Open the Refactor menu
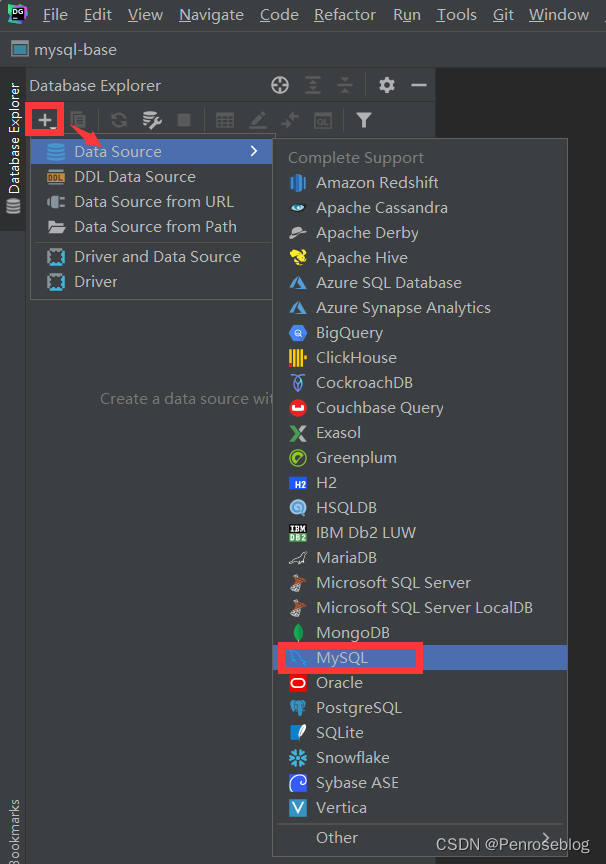Viewport: 606px width, 864px height. (345, 15)
